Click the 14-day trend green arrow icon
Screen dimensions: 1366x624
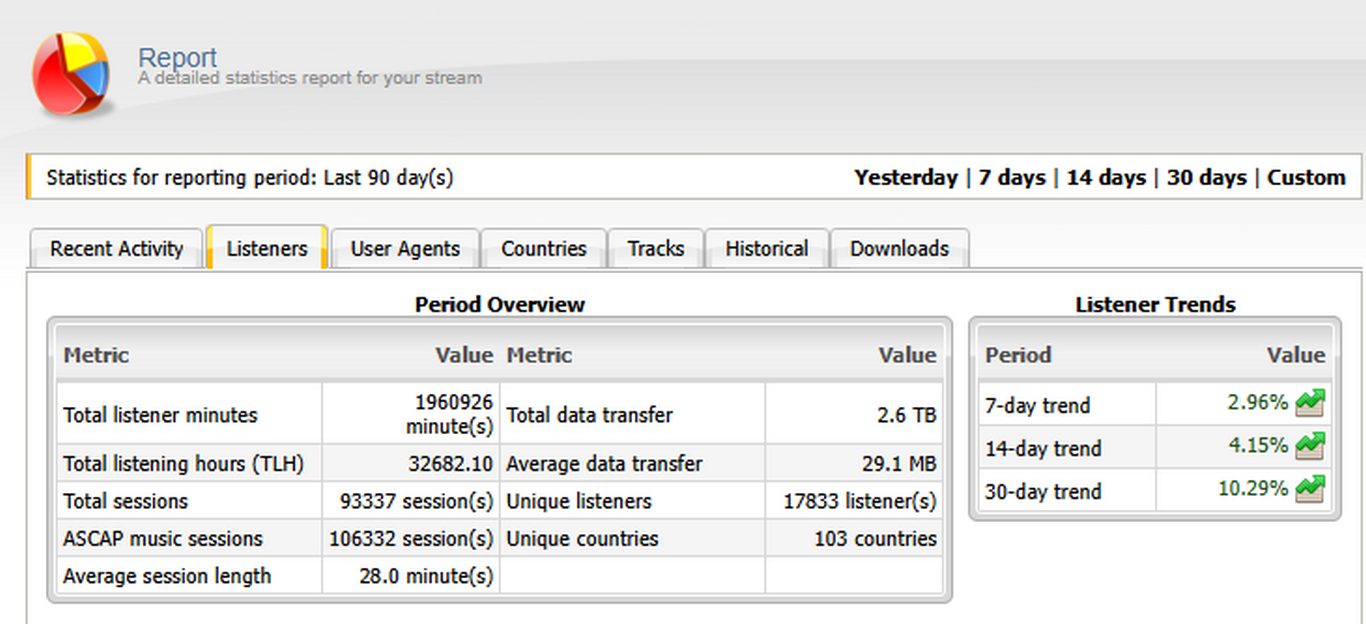1309,446
